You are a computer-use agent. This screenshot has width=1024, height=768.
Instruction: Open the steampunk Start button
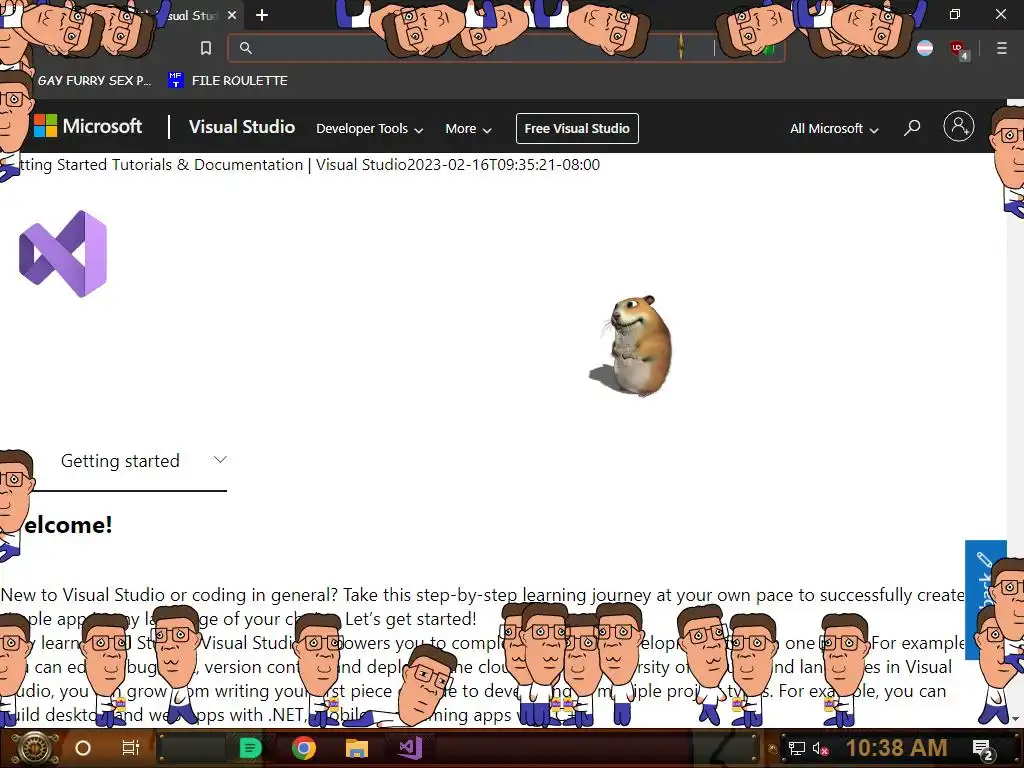coord(34,748)
